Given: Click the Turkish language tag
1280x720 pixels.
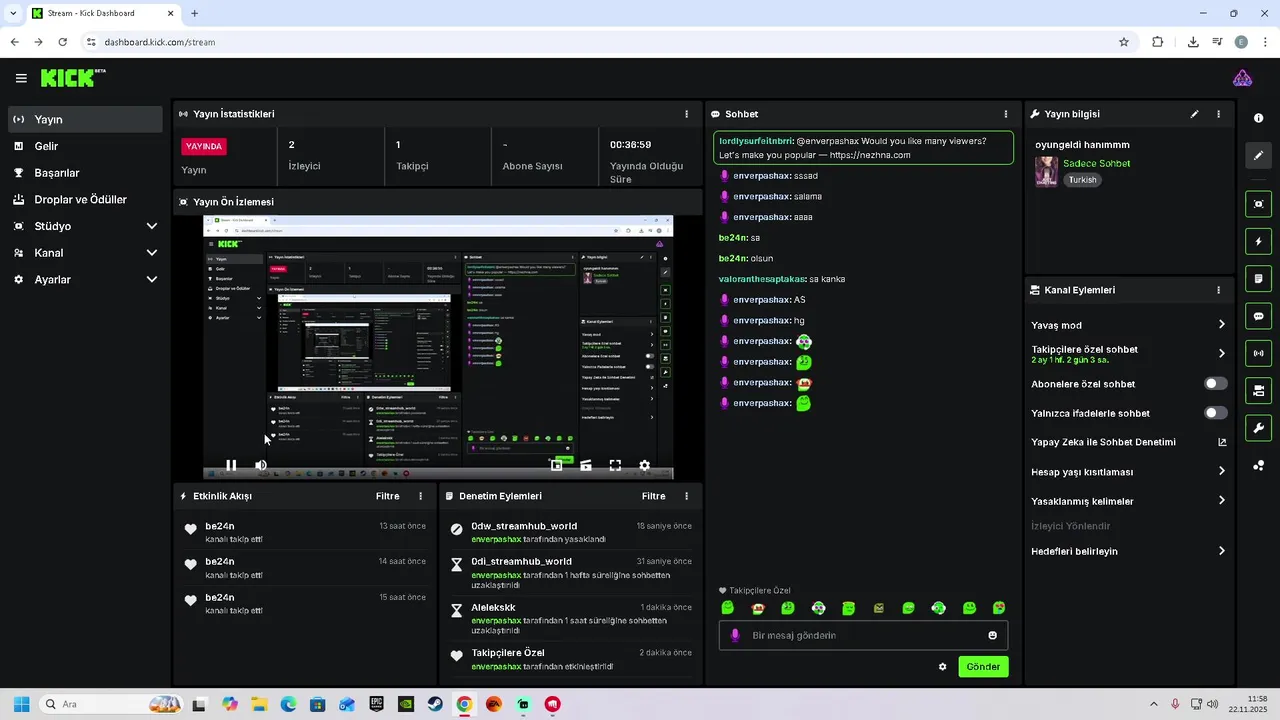Looking at the screenshot, I should pyautogui.click(x=1082, y=180).
